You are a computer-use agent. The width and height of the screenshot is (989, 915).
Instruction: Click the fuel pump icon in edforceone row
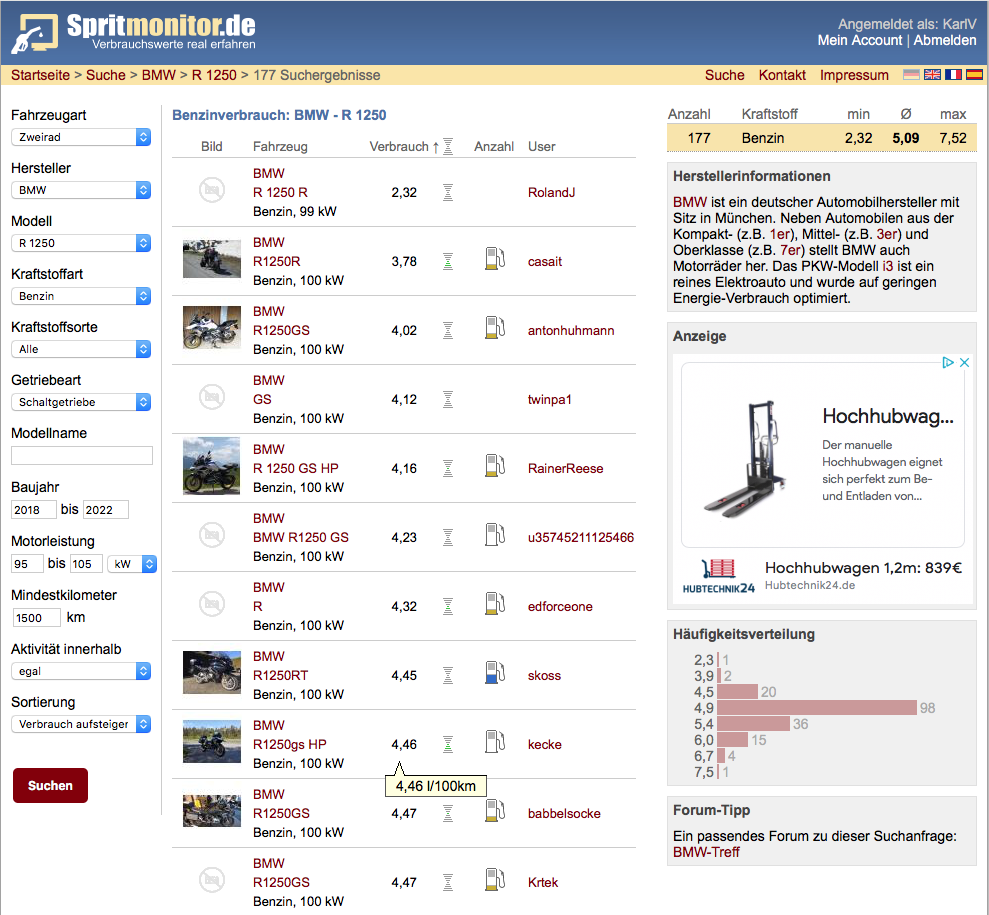495,604
